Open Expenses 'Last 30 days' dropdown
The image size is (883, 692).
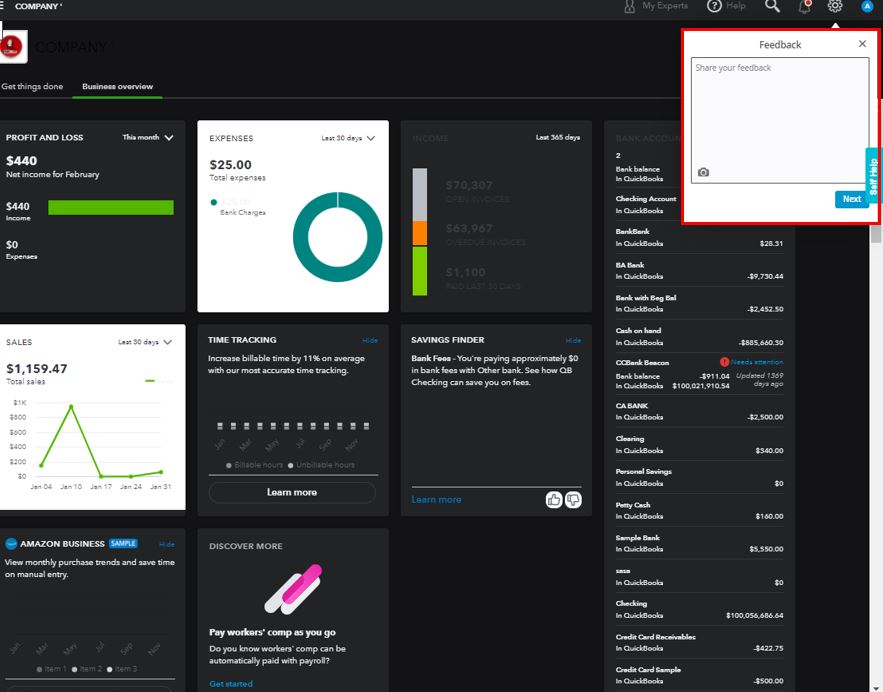[348, 138]
